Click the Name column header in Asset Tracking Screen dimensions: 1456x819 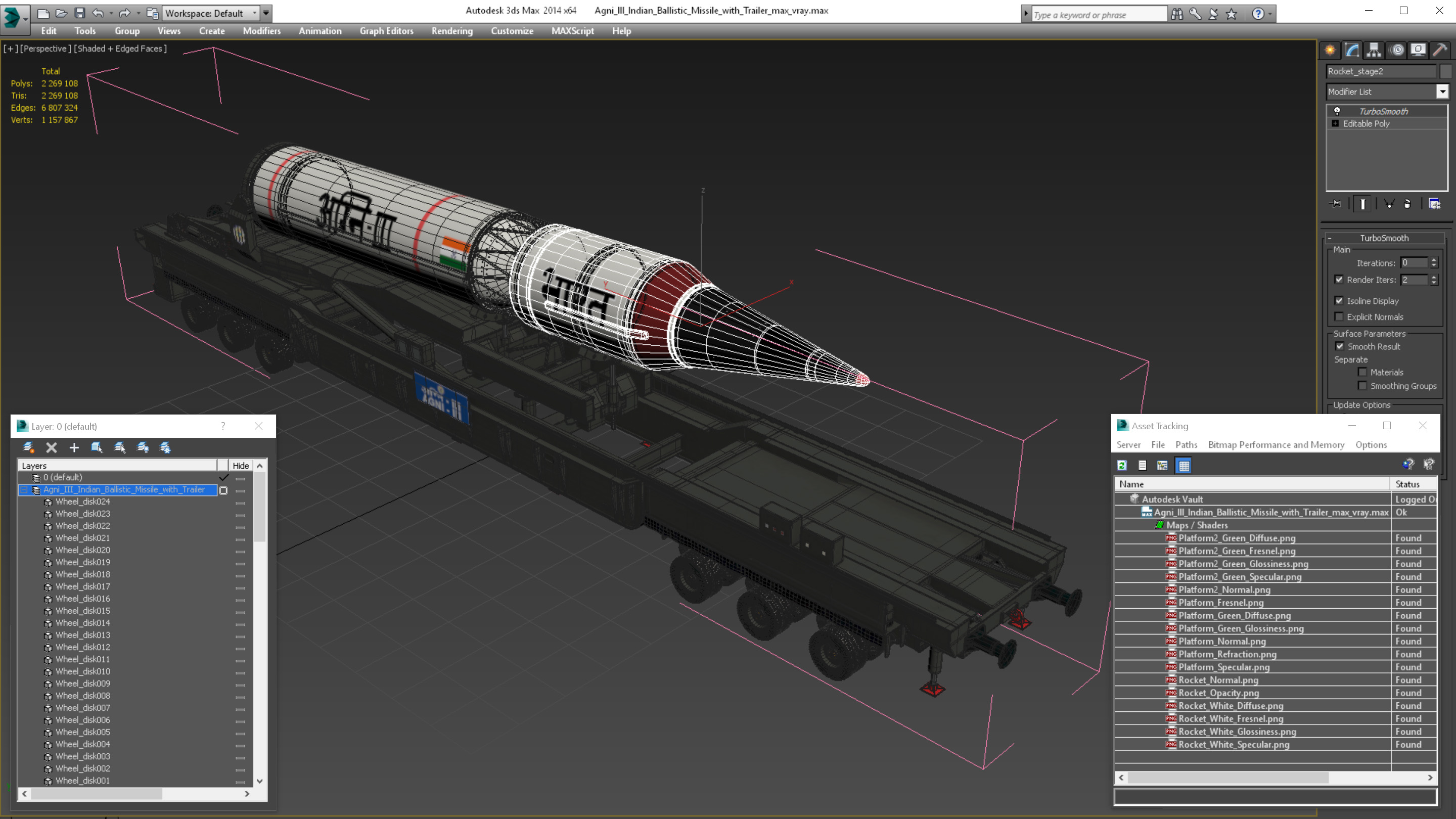(1252, 484)
